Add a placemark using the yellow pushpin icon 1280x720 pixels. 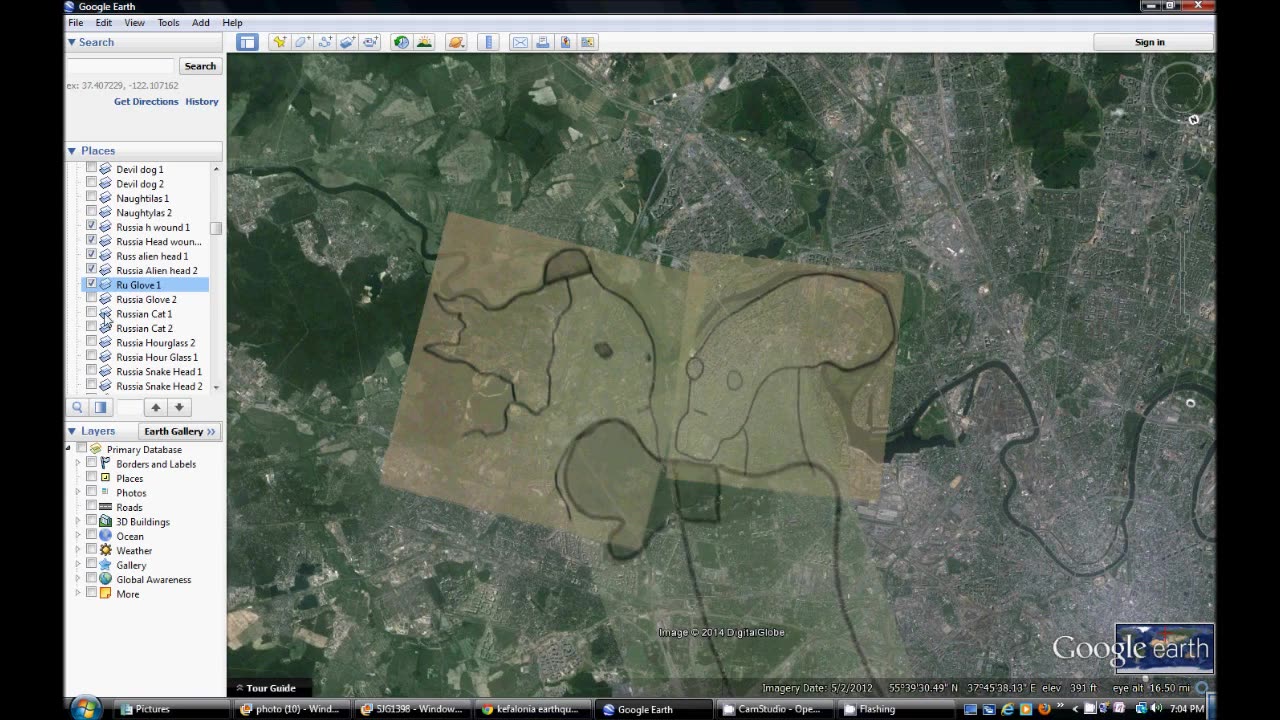tap(279, 42)
